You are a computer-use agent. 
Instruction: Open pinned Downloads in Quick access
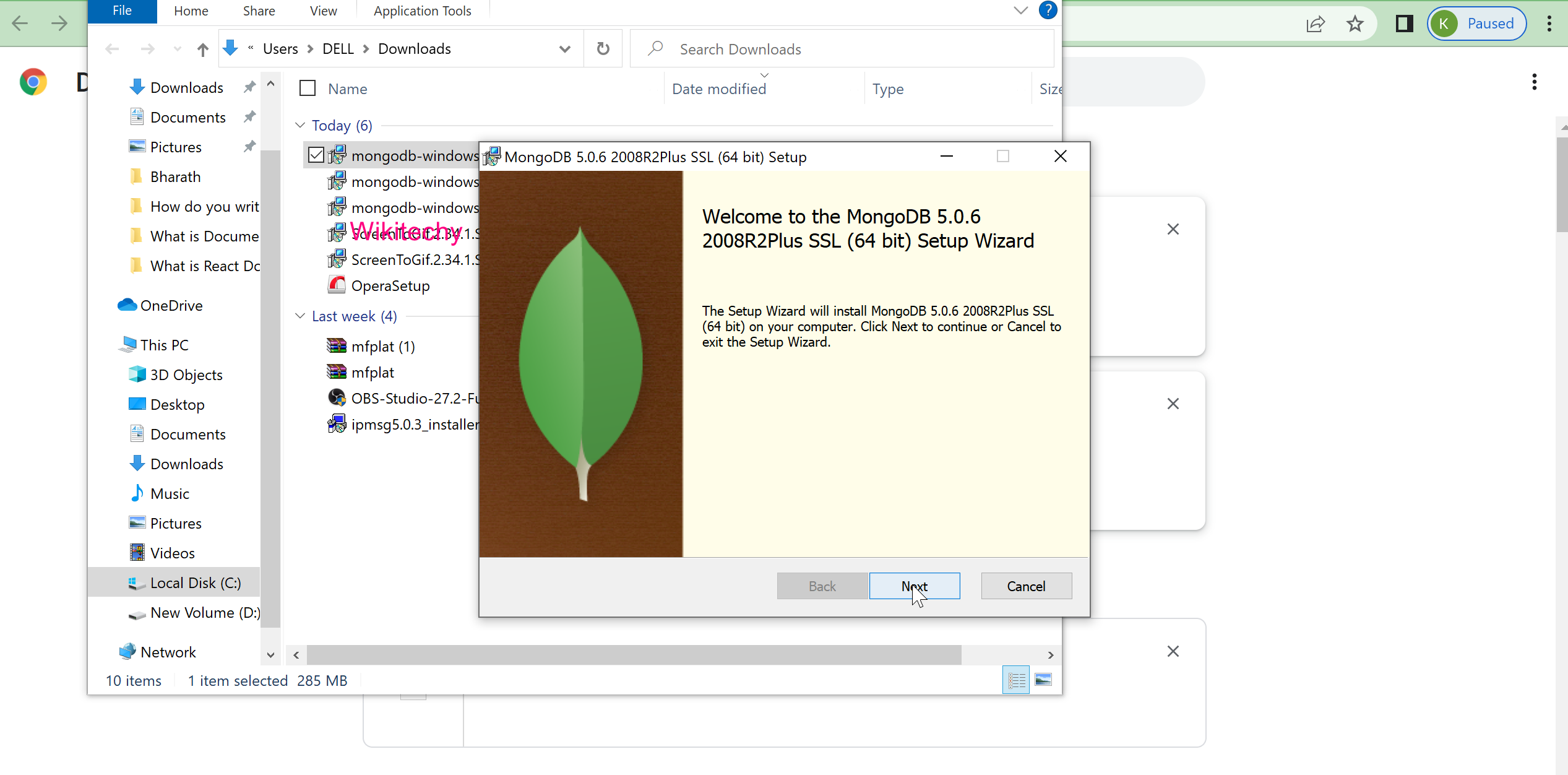coord(186,87)
